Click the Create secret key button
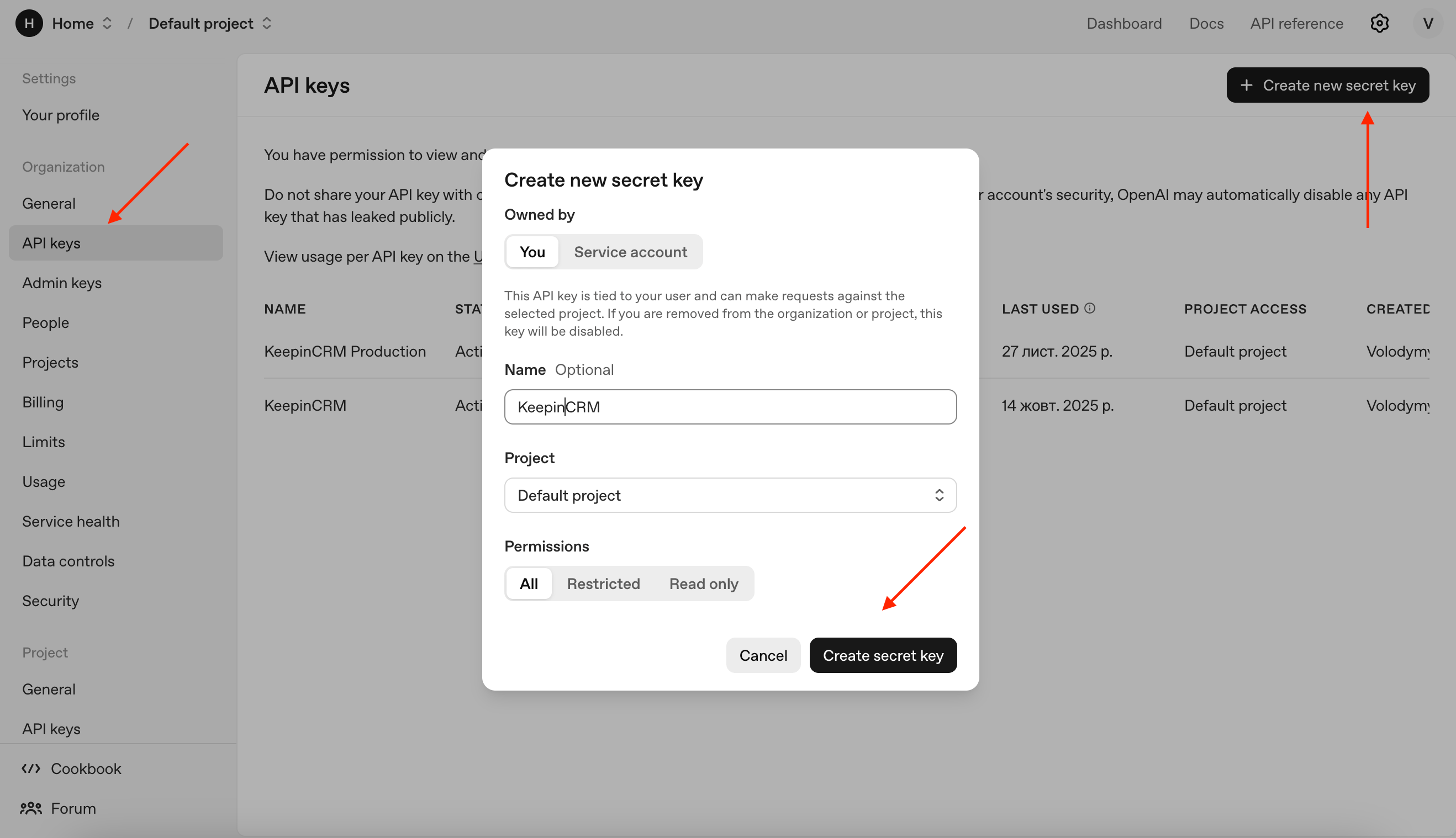 click(x=883, y=655)
